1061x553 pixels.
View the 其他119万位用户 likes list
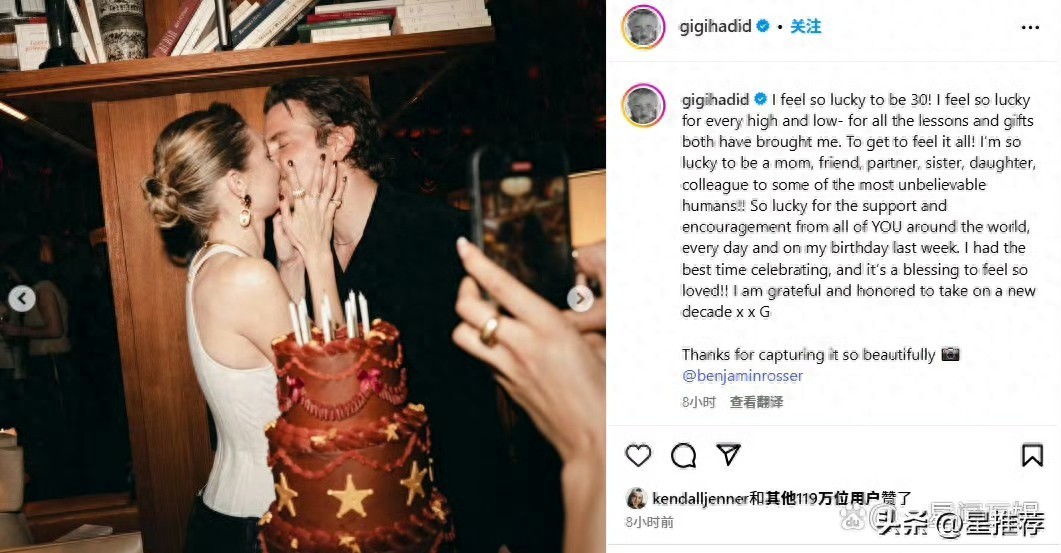tap(823, 499)
